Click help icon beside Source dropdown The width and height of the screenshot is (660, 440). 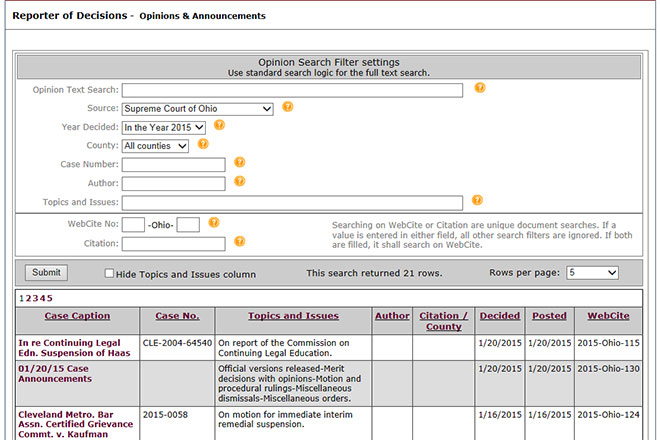(x=287, y=107)
